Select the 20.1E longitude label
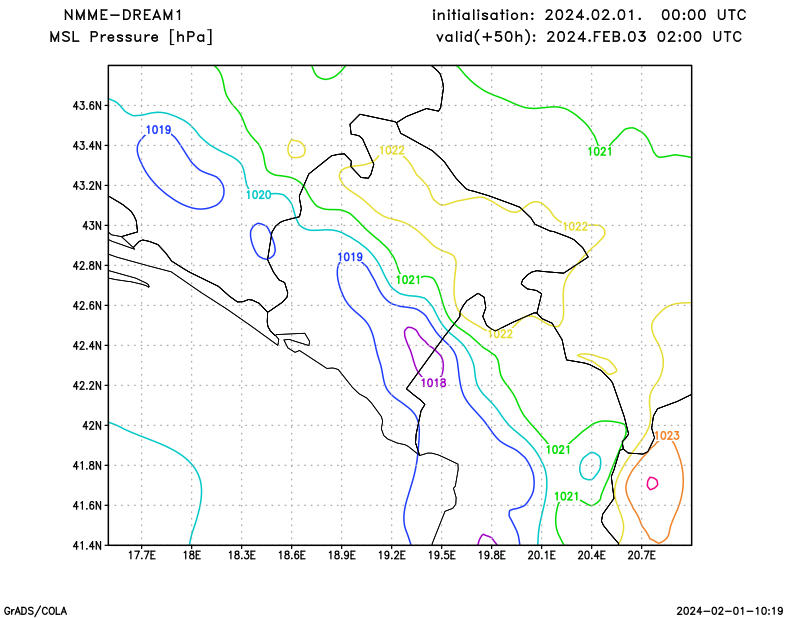This screenshot has width=800, height=618. coord(541,555)
